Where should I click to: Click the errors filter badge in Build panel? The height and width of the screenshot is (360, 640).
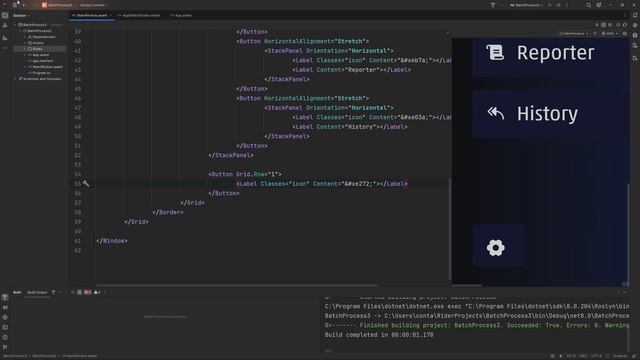[87, 292]
